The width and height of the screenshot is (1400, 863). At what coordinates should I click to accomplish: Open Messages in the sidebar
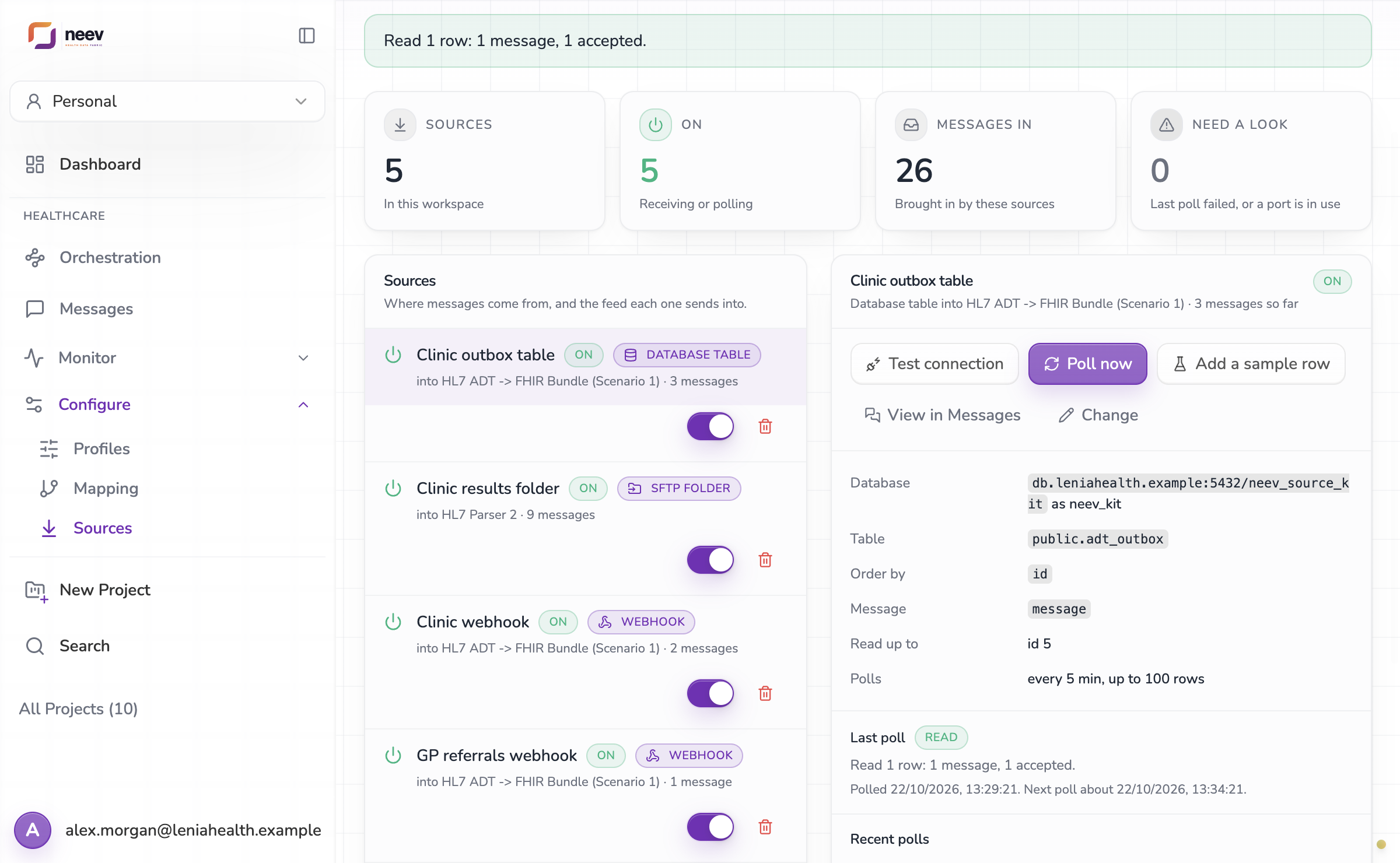(167, 309)
